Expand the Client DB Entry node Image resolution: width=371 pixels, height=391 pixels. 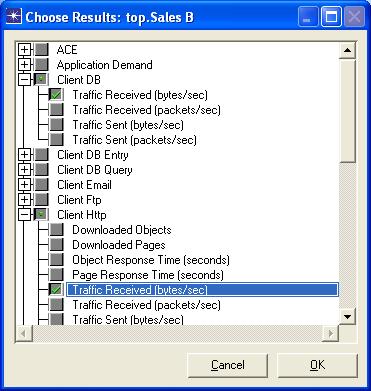click(24, 155)
